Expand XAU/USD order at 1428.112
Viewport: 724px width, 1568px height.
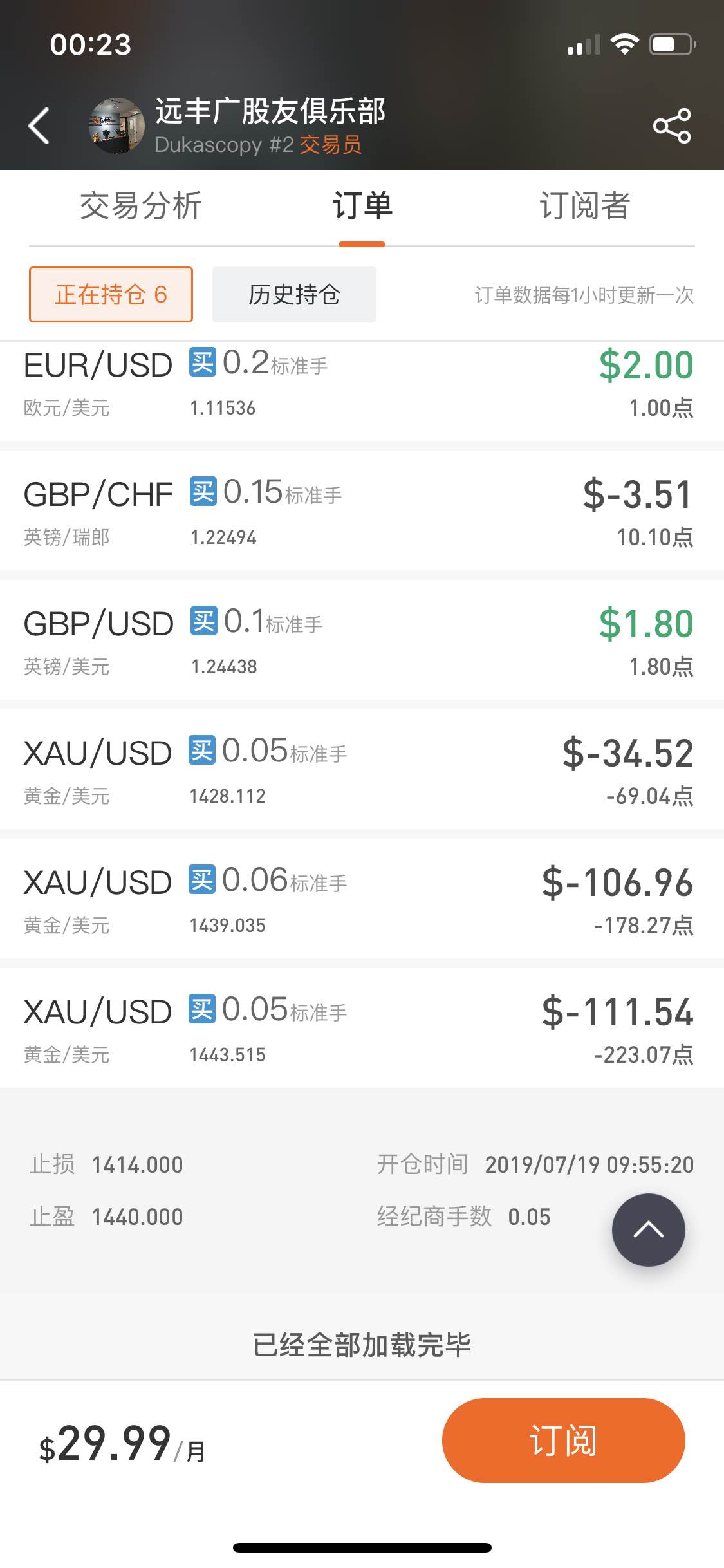362,769
